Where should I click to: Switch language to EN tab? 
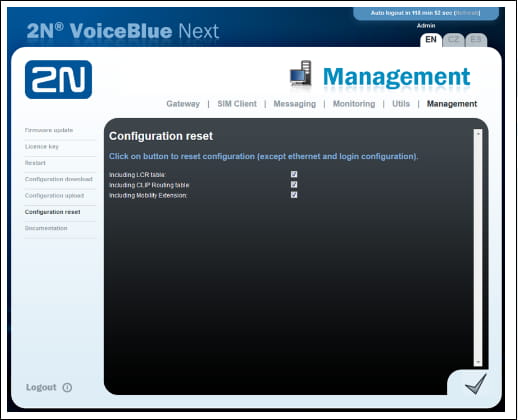click(x=431, y=40)
